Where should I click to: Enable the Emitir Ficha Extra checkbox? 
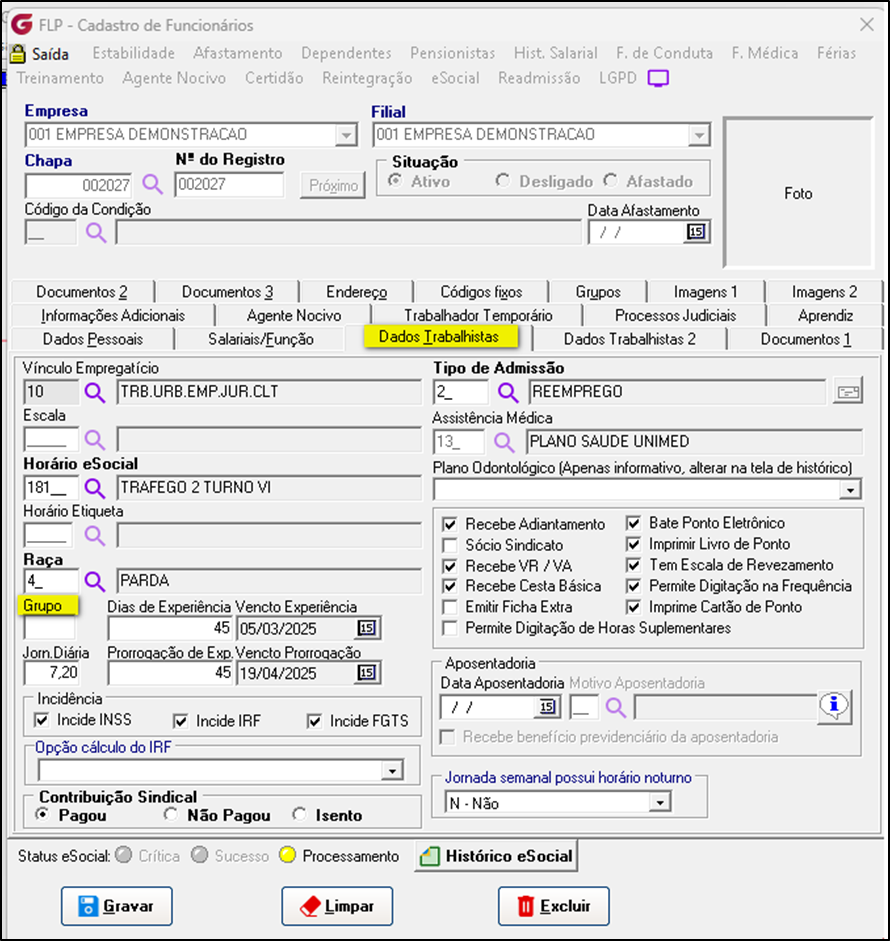(450, 607)
